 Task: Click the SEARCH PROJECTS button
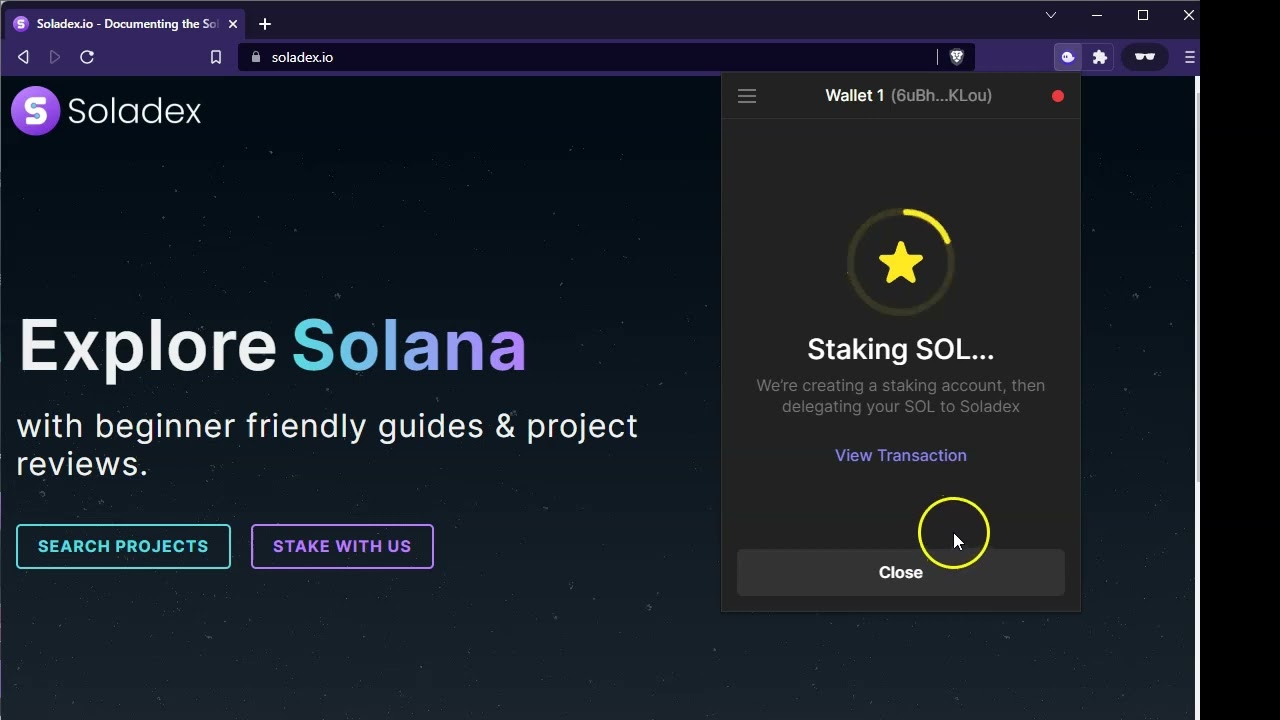click(123, 547)
